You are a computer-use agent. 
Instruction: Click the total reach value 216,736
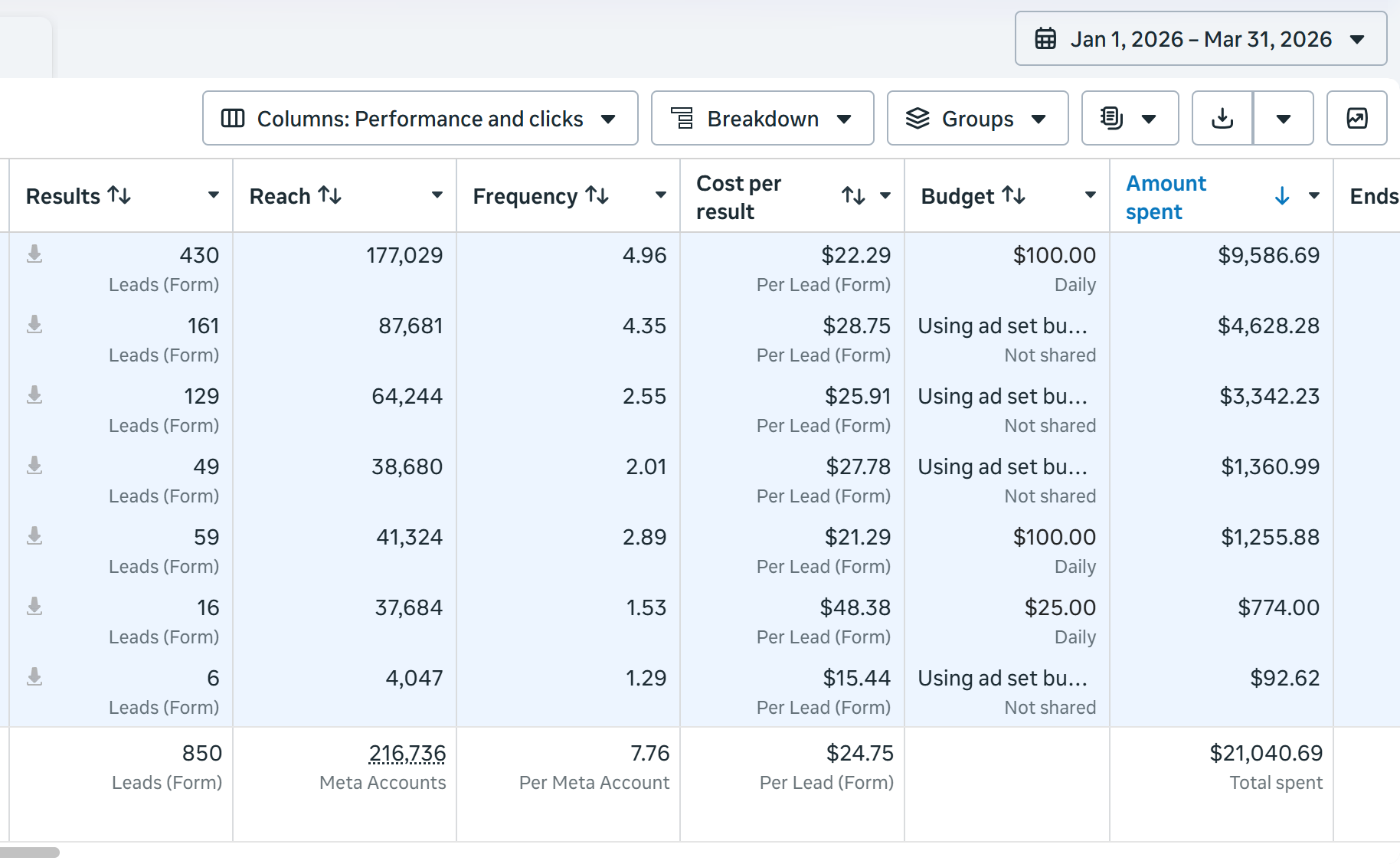(407, 754)
